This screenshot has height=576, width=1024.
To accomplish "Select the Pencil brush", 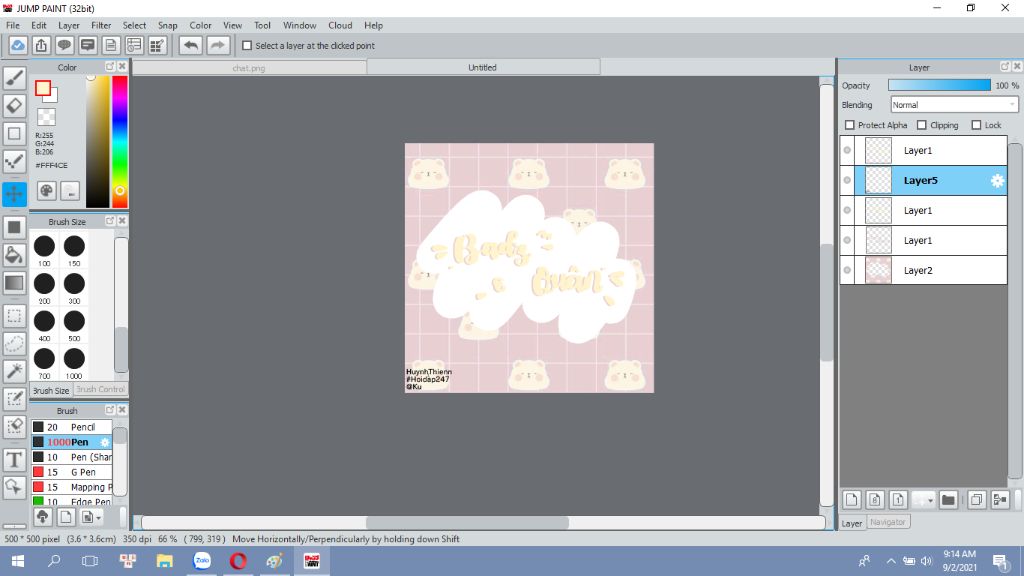I will [x=72, y=427].
